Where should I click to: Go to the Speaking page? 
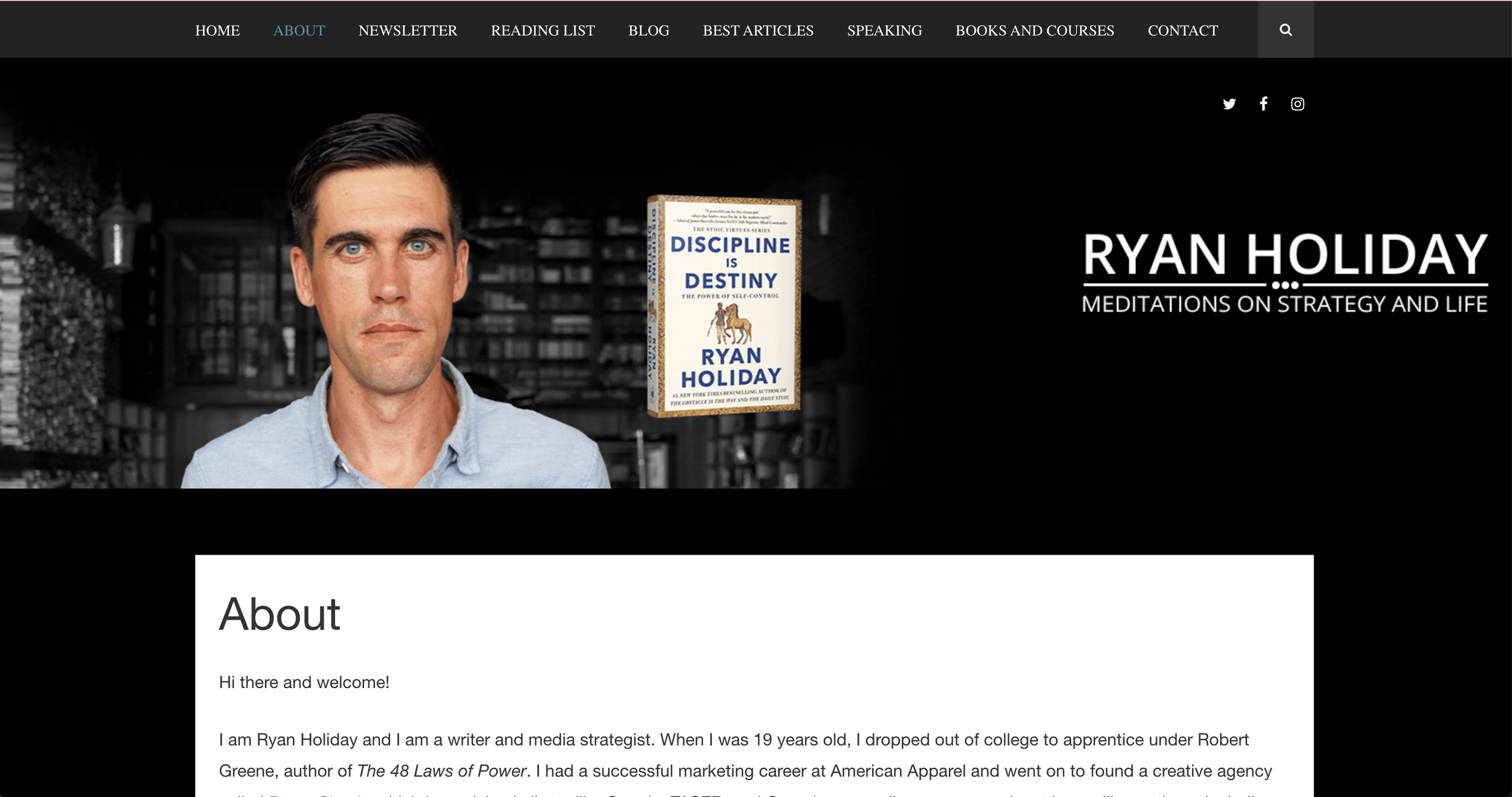884,30
